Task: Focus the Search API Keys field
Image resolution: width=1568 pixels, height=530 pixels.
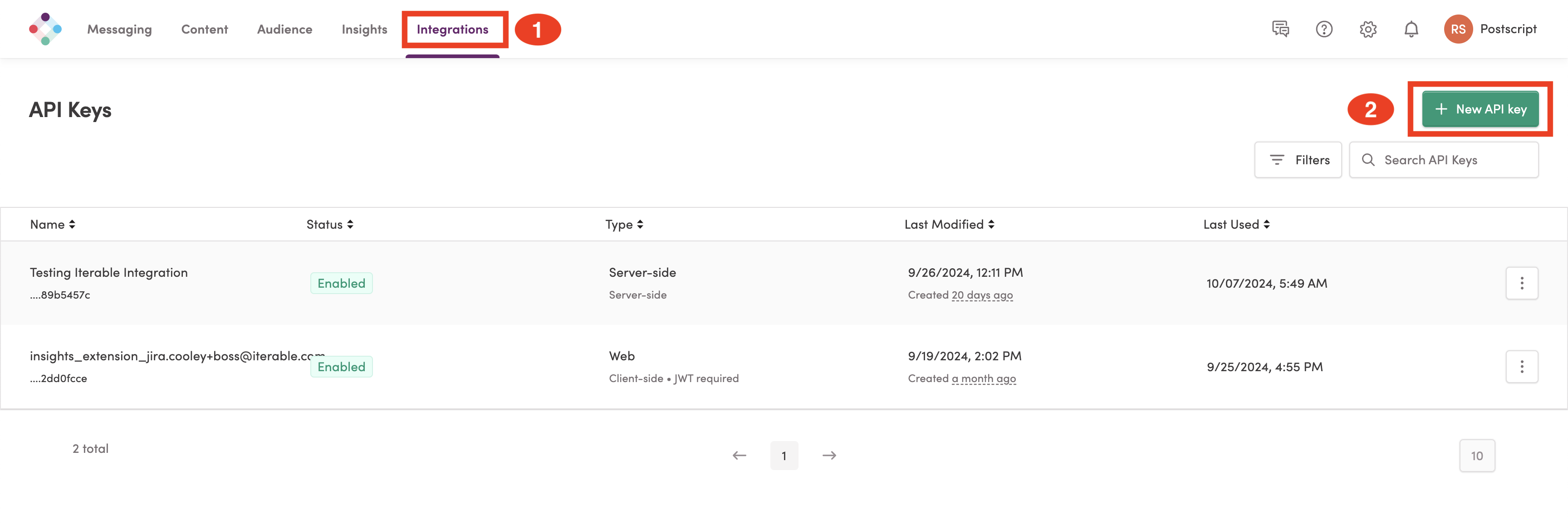Action: pyautogui.click(x=1444, y=159)
